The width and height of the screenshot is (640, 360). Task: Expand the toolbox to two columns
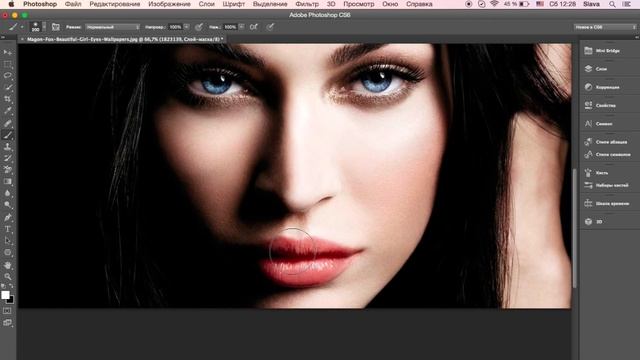coord(3,37)
